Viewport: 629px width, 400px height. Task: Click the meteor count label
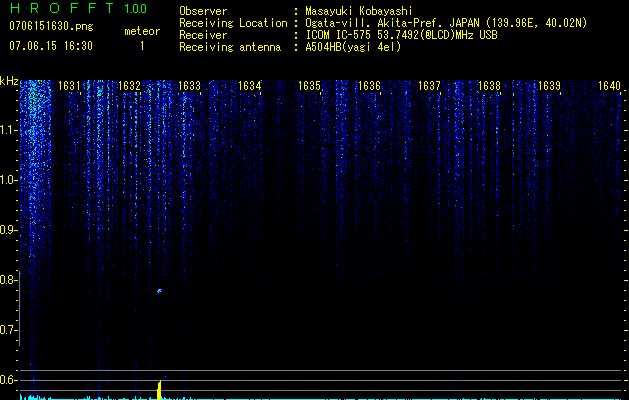tap(142, 31)
